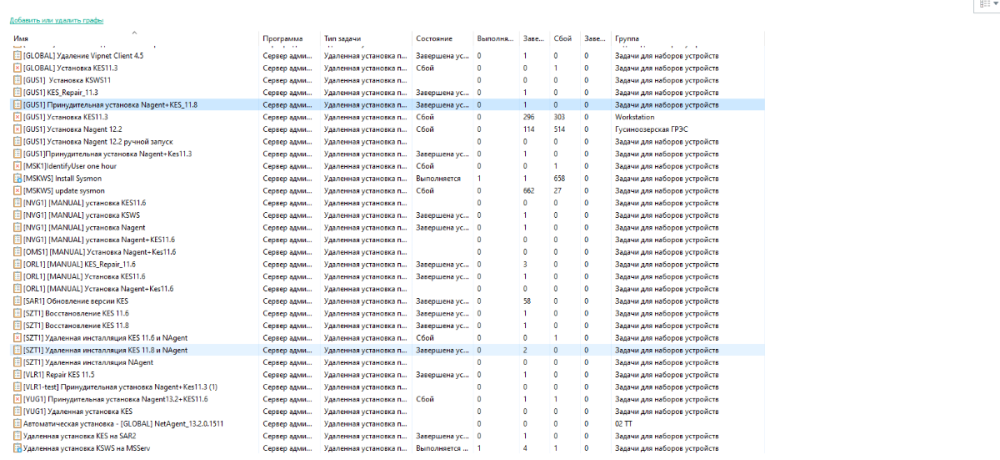The height and width of the screenshot is (460, 1000).
Task: Select 'Удаленная установка KSWS на MSServ' task name
Action: tap(87, 449)
